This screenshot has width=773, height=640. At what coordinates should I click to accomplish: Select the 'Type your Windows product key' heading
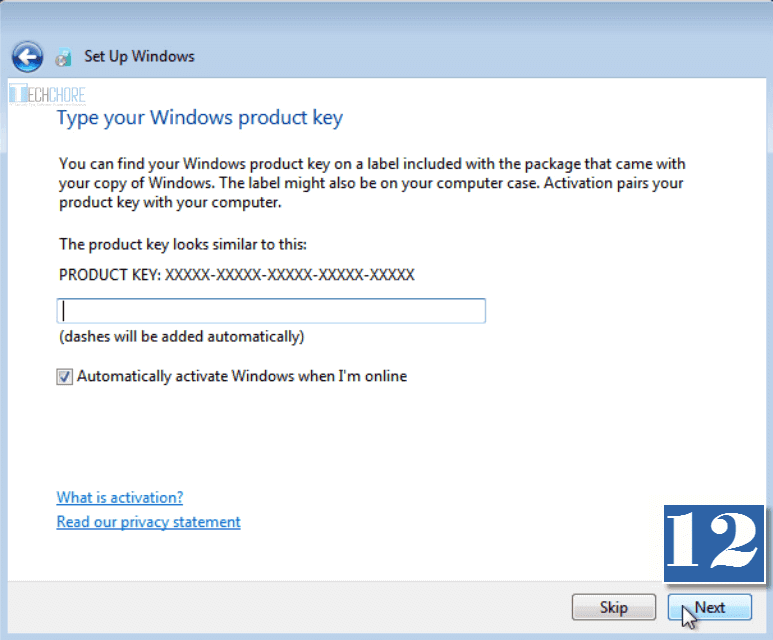[200, 118]
